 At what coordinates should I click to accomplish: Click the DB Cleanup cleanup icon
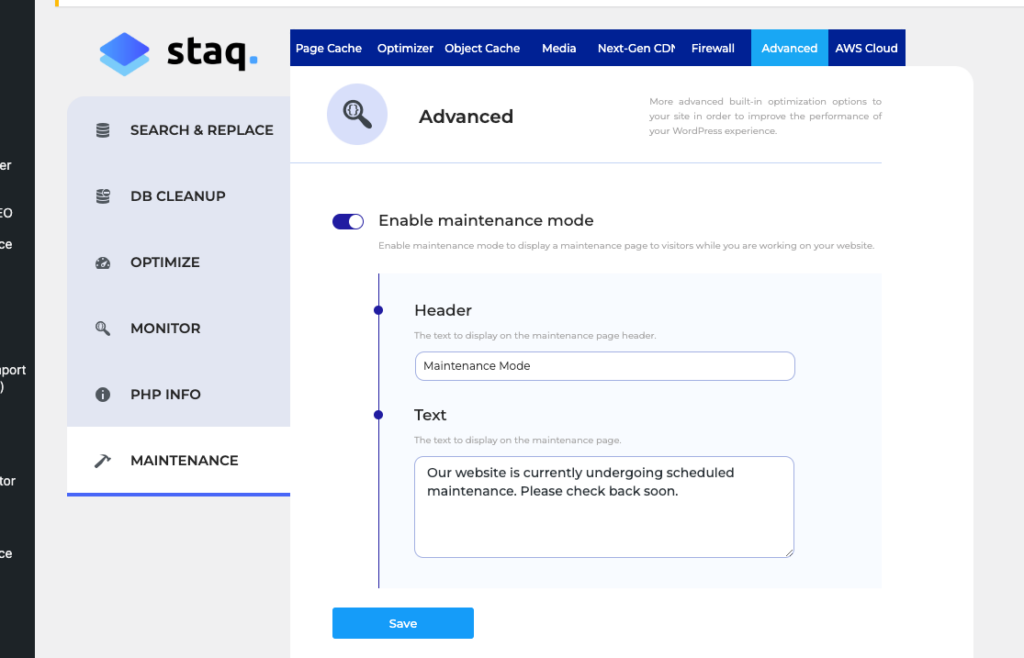[x=102, y=196]
